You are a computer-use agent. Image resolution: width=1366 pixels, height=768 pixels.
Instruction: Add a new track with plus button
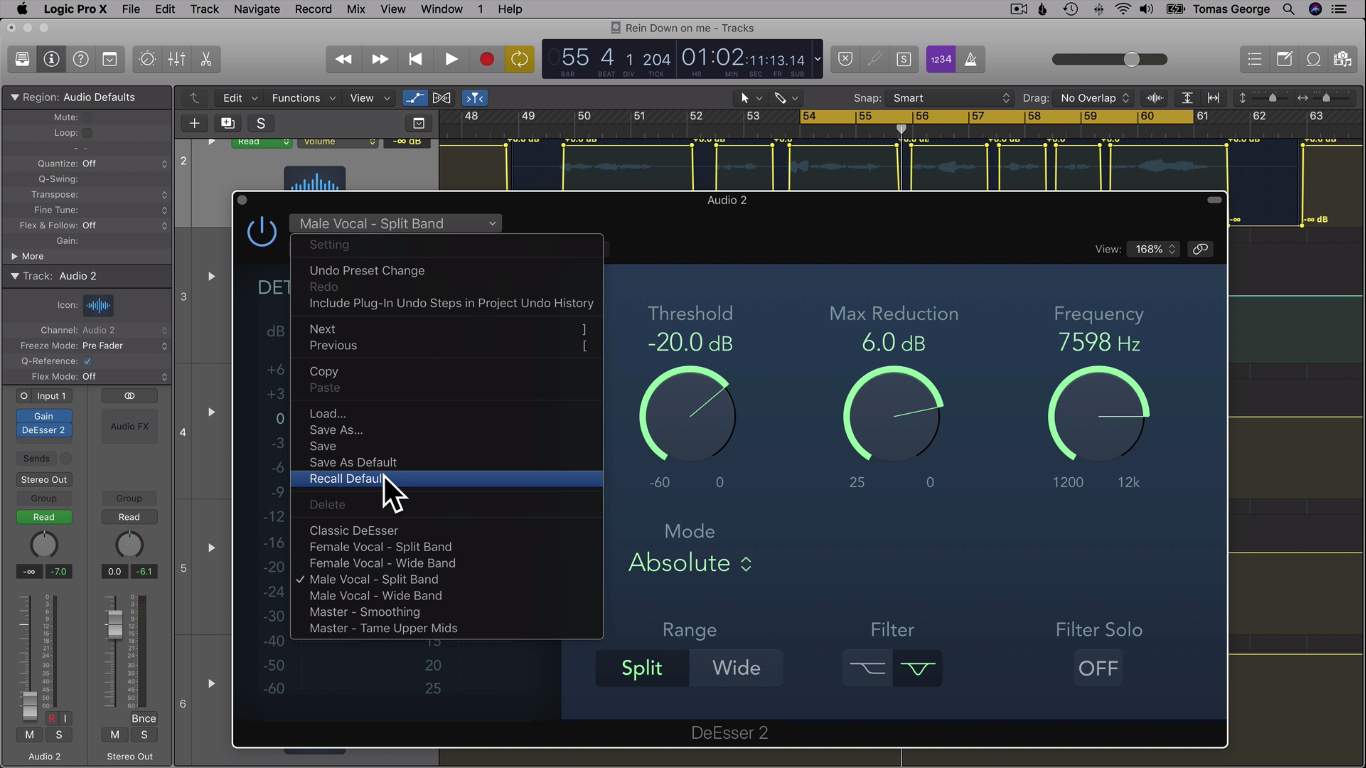[194, 123]
